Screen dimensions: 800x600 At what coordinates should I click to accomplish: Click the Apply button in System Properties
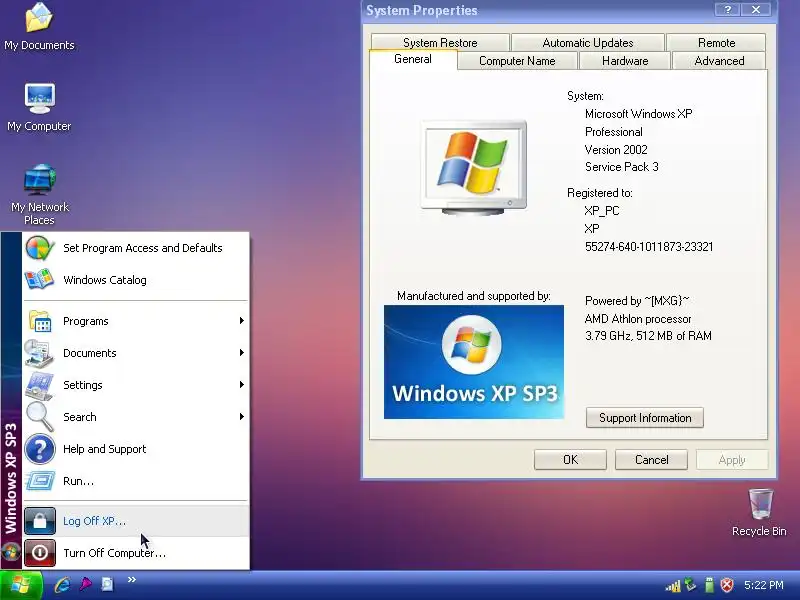point(732,460)
